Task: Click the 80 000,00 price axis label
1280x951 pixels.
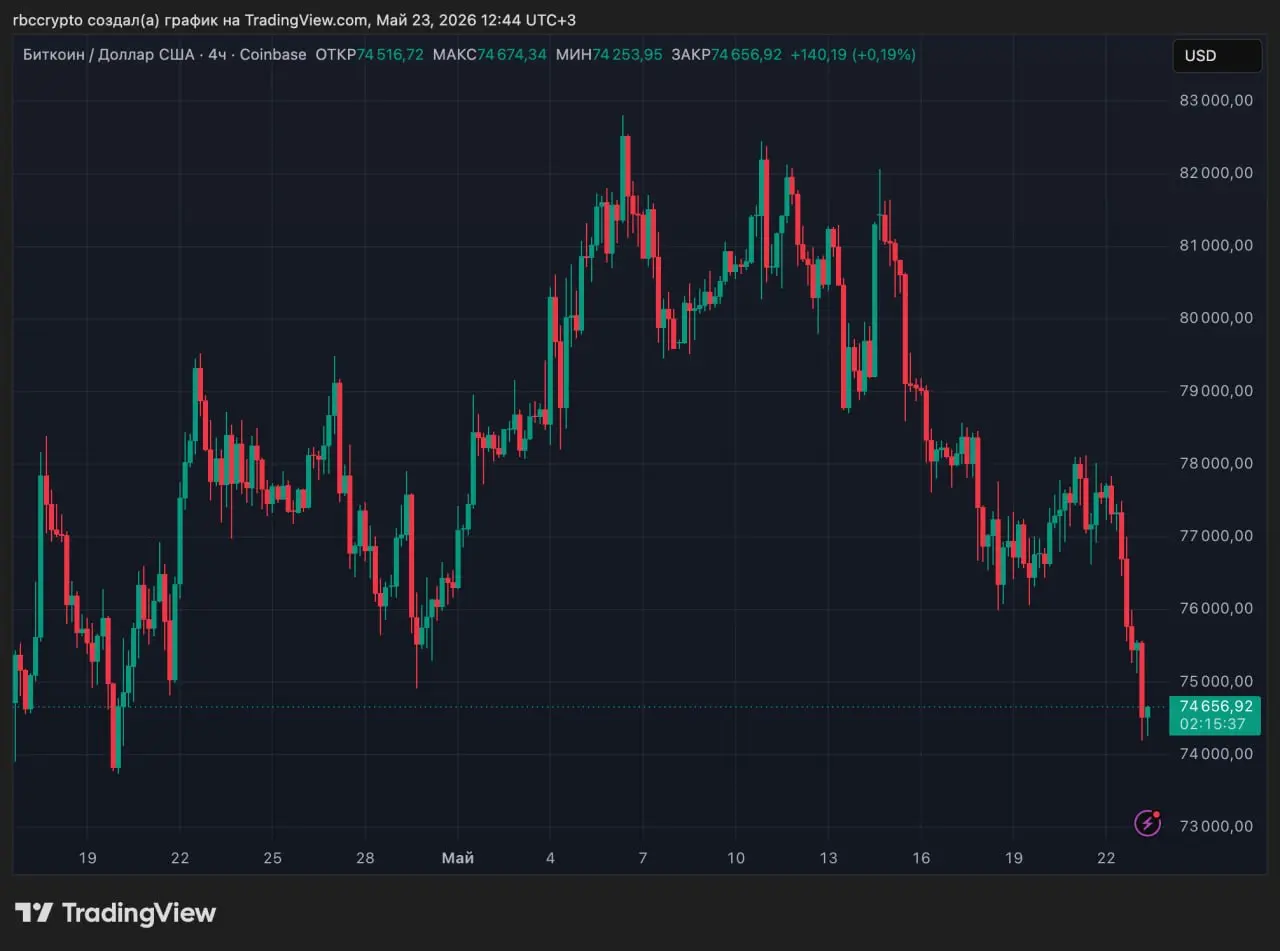Action: (x=1216, y=318)
